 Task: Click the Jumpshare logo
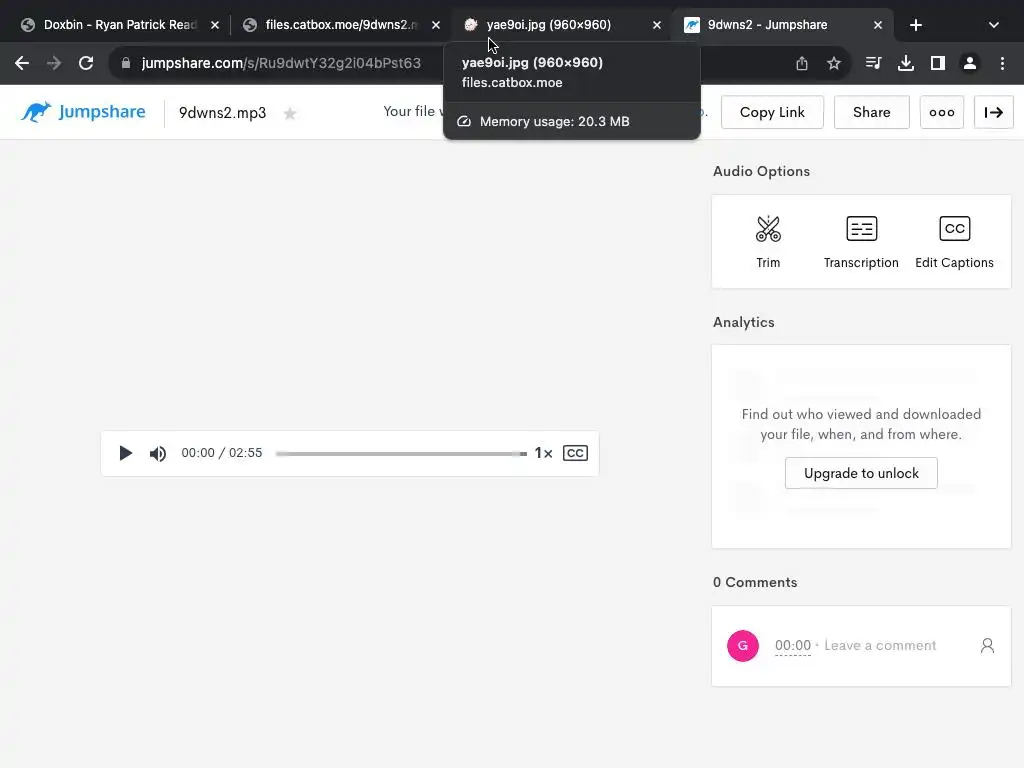point(83,112)
